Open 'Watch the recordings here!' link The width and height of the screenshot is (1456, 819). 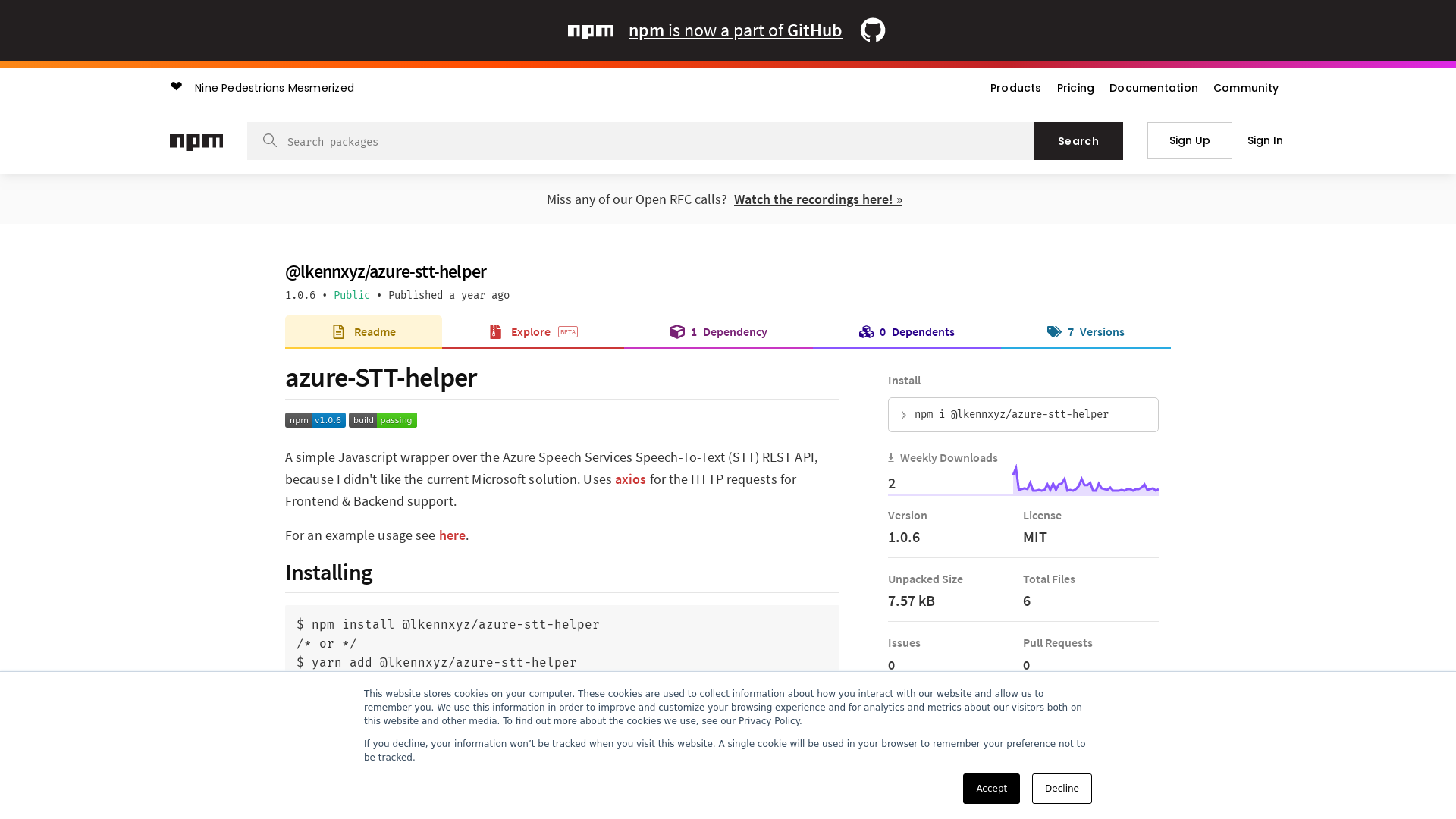pos(817,199)
